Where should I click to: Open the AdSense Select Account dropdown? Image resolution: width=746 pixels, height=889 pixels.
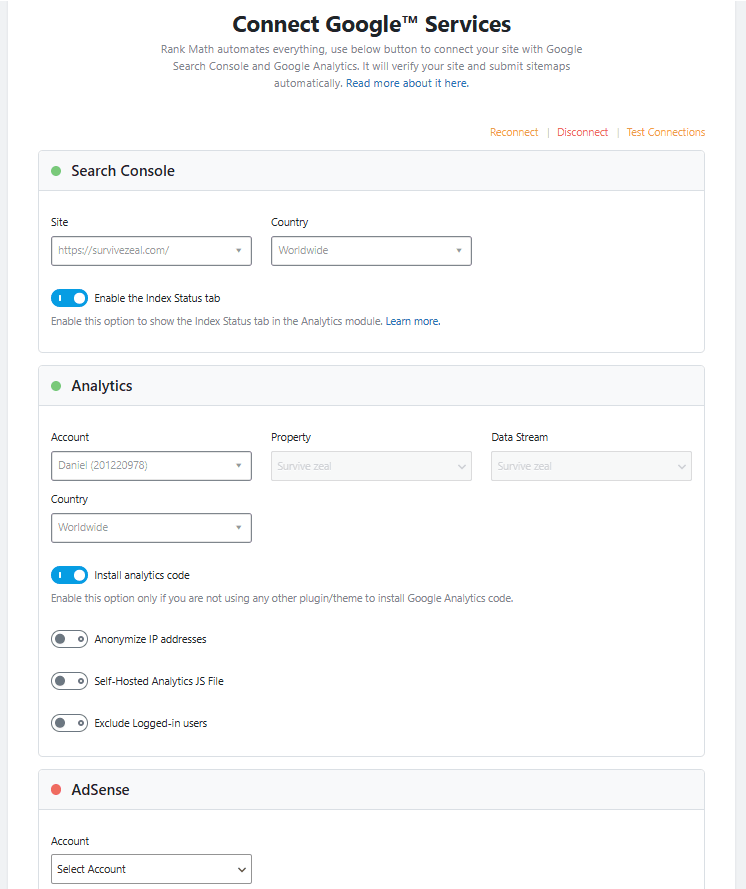point(151,869)
